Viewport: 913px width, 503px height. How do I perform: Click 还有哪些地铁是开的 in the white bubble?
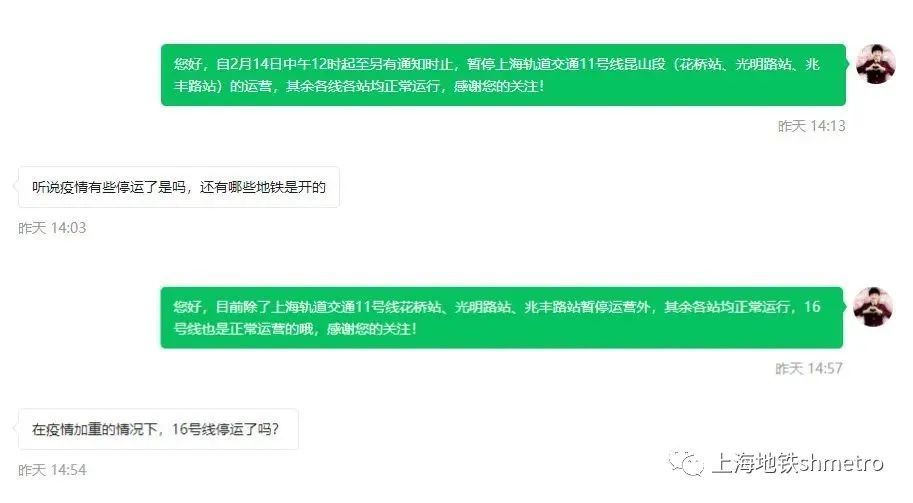(263, 187)
